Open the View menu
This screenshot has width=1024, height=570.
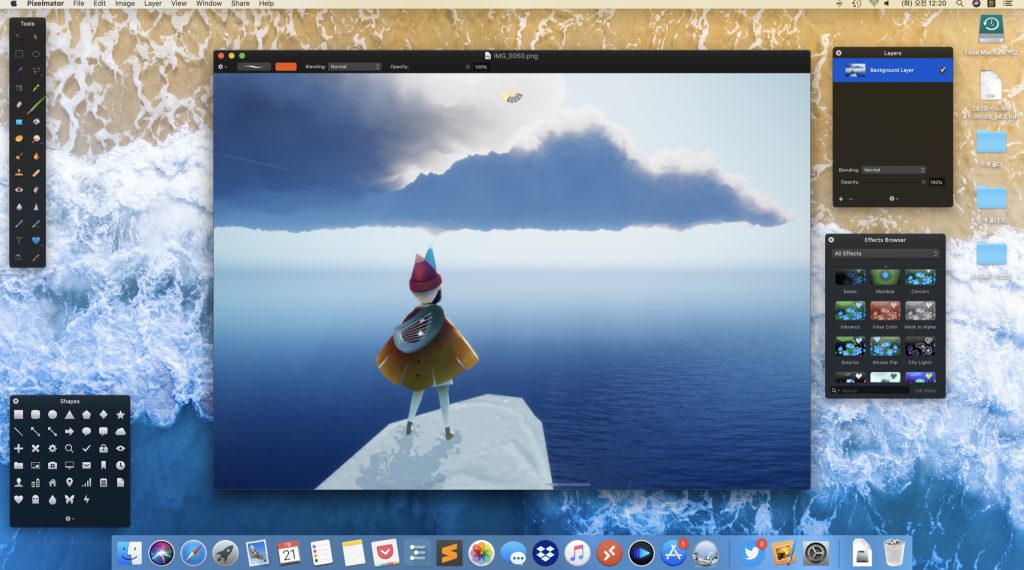point(179,4)
